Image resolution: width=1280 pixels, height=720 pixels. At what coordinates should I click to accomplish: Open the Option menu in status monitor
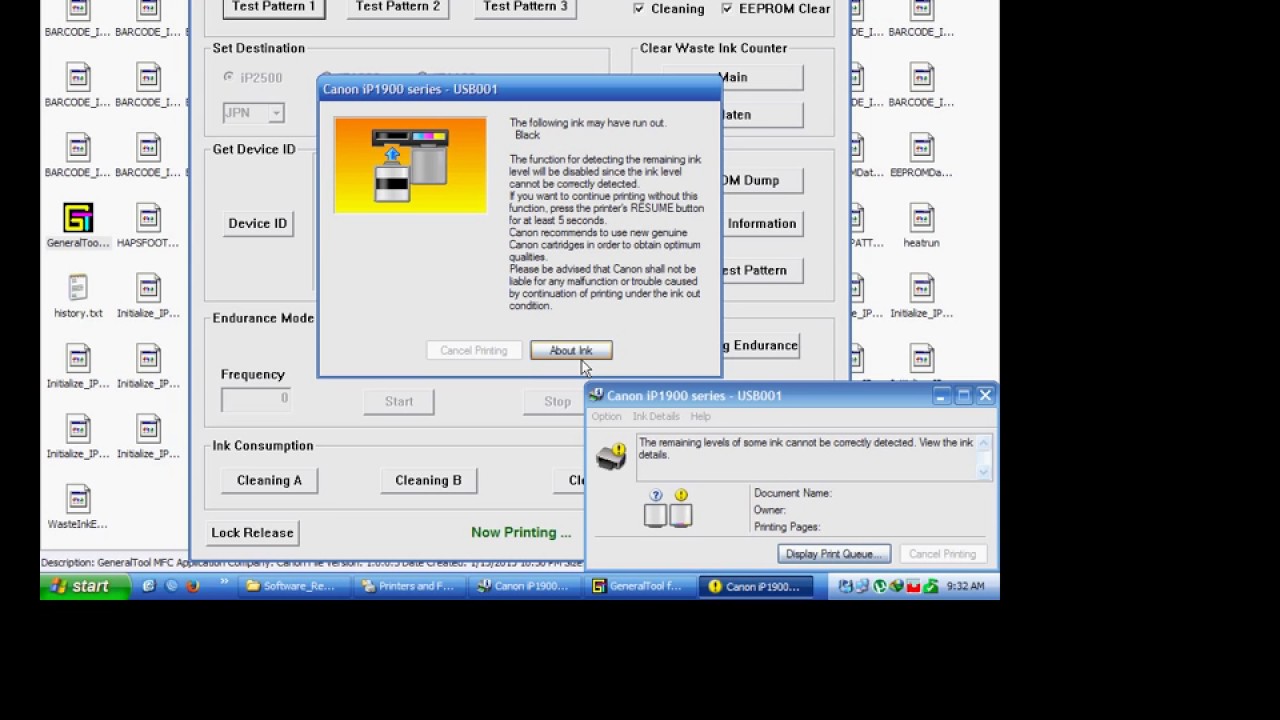pyautogui.click(x=606, y=416)
